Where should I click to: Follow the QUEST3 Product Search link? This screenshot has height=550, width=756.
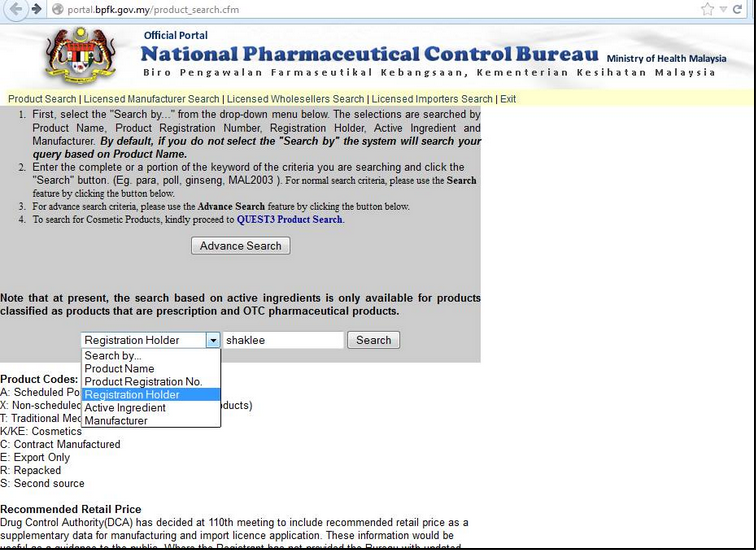[x=290, y=219]
